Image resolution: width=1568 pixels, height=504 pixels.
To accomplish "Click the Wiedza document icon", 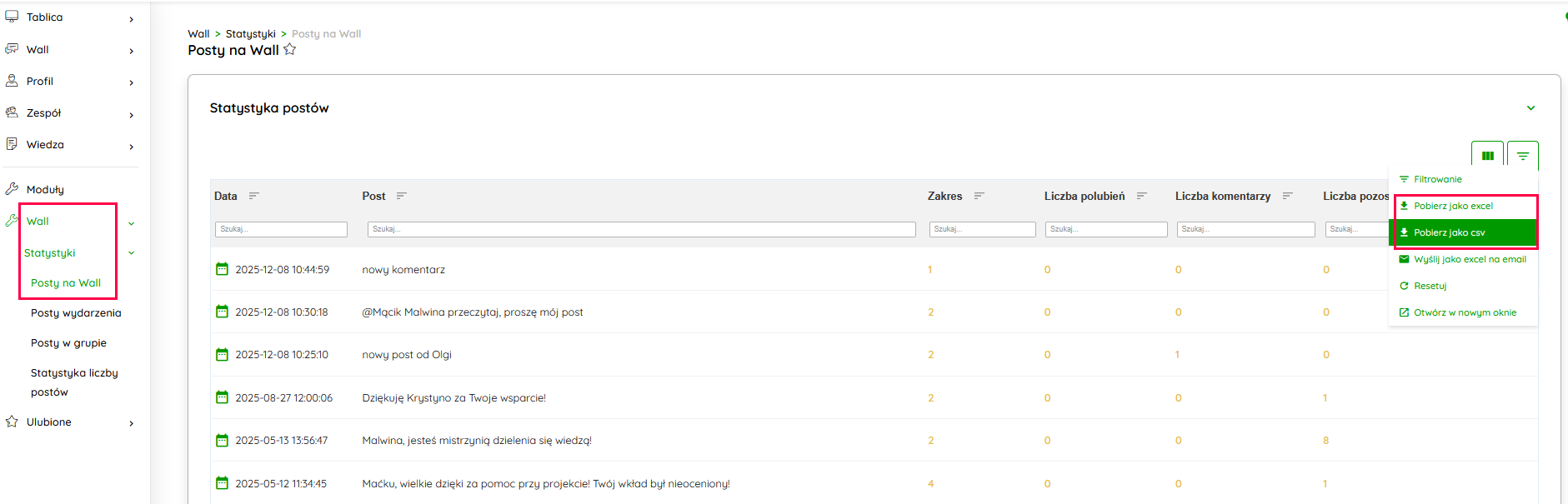I will pyautogui.click(x=12, y=144).
